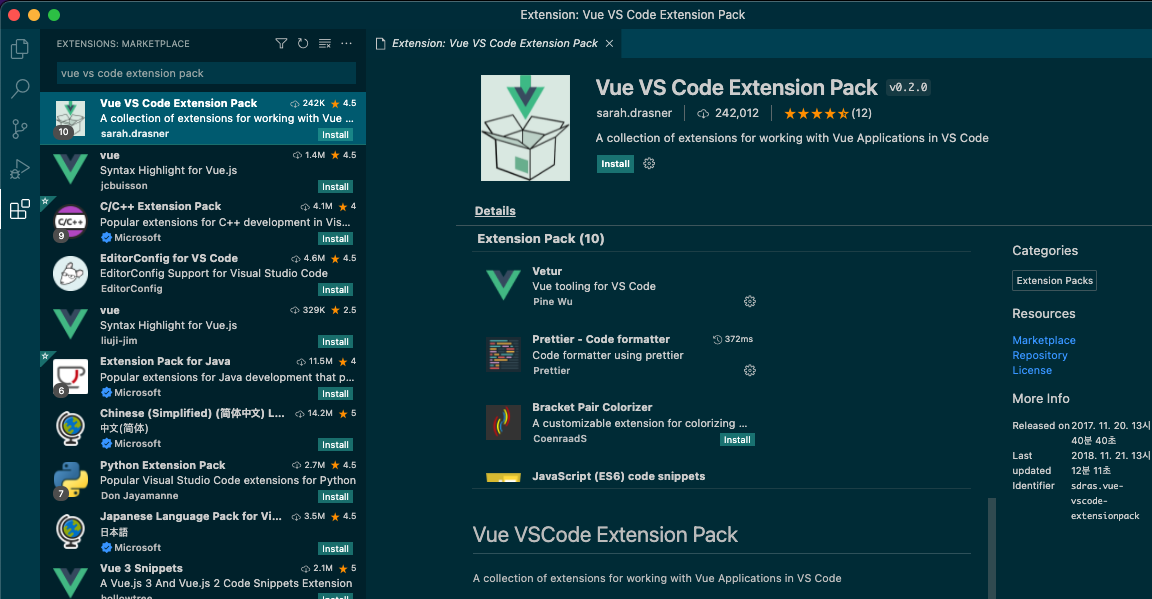The image size is (1152, 599).
Task: Install Bracket Pair Colorizer in pack list
Action: click(x=737, y=440)
